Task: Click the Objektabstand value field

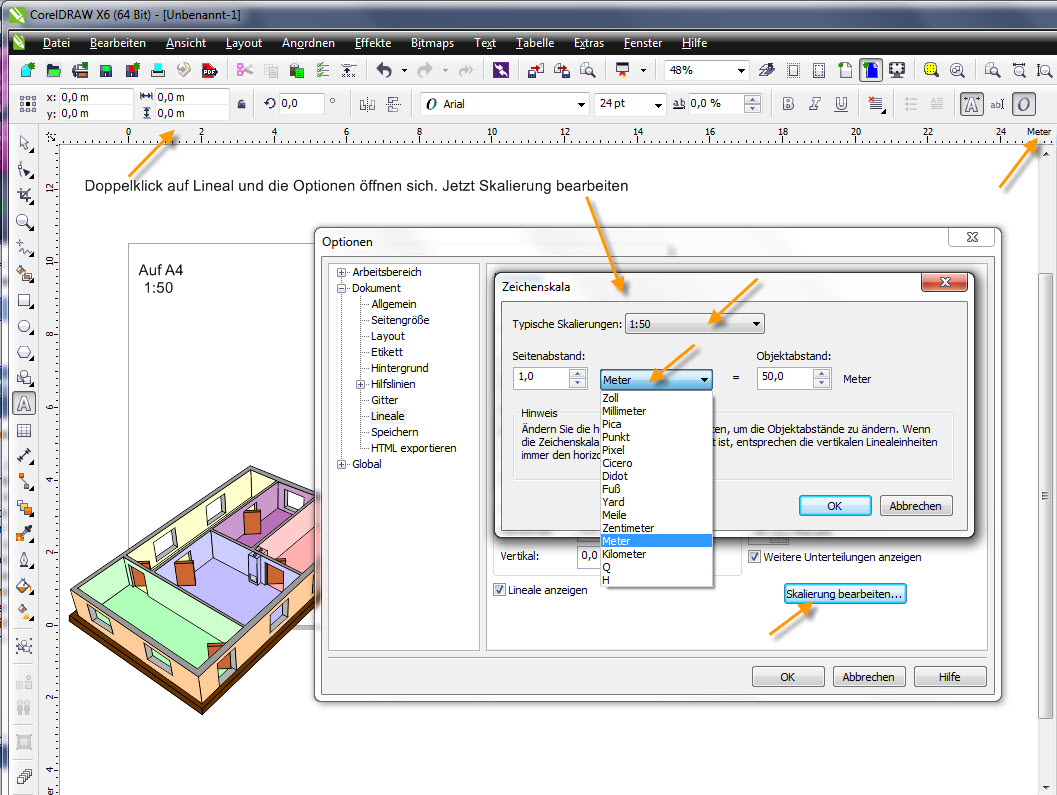Action: 785,378
